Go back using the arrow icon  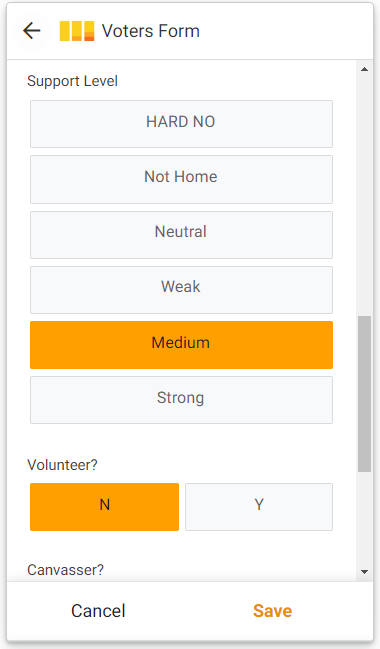tap(31, 31)
